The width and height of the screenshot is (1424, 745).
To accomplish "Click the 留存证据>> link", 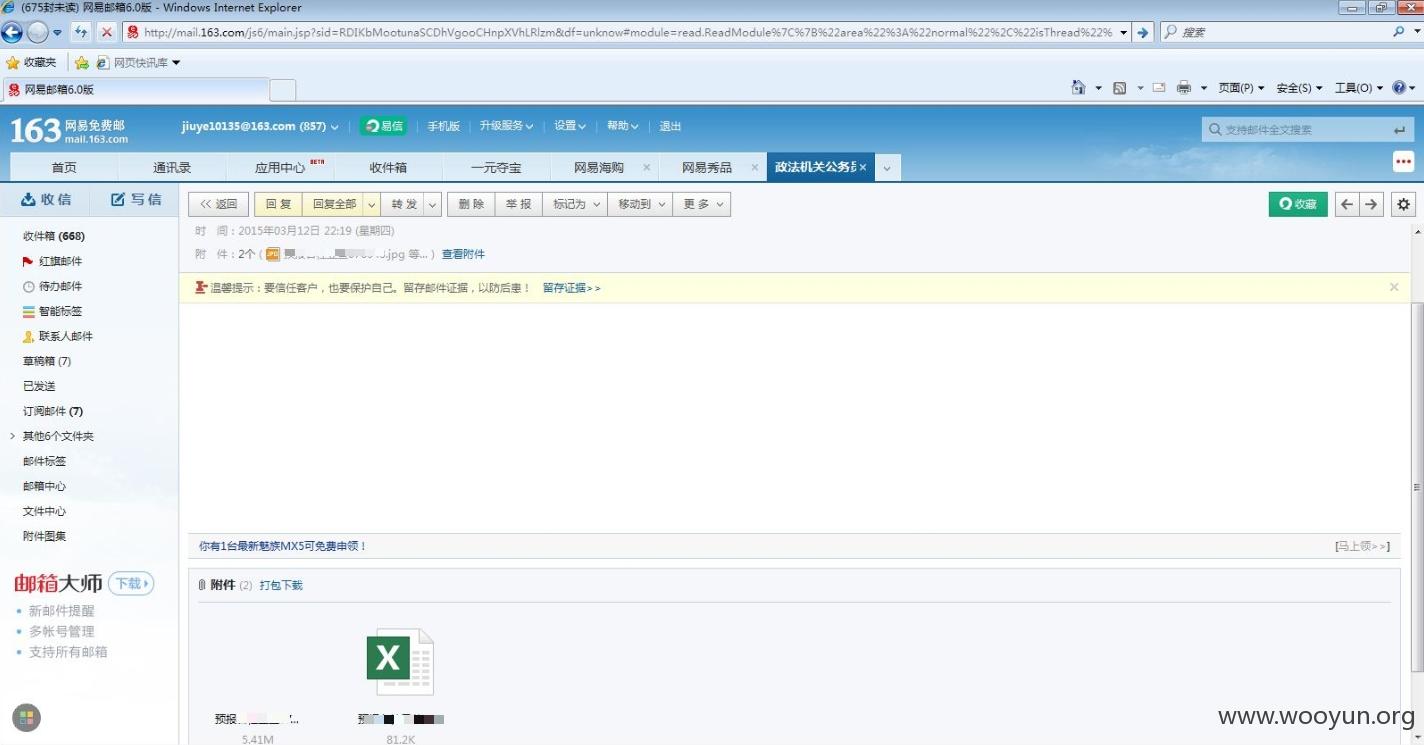I will point(571,288).
